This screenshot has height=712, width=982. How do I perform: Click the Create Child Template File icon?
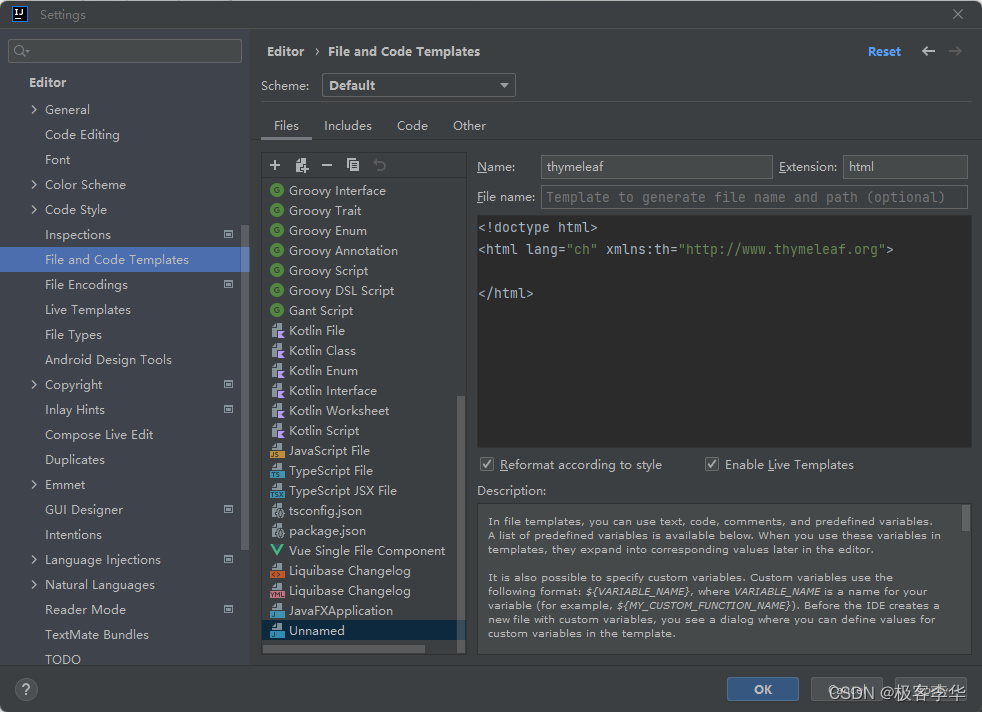tap(302, 165)
